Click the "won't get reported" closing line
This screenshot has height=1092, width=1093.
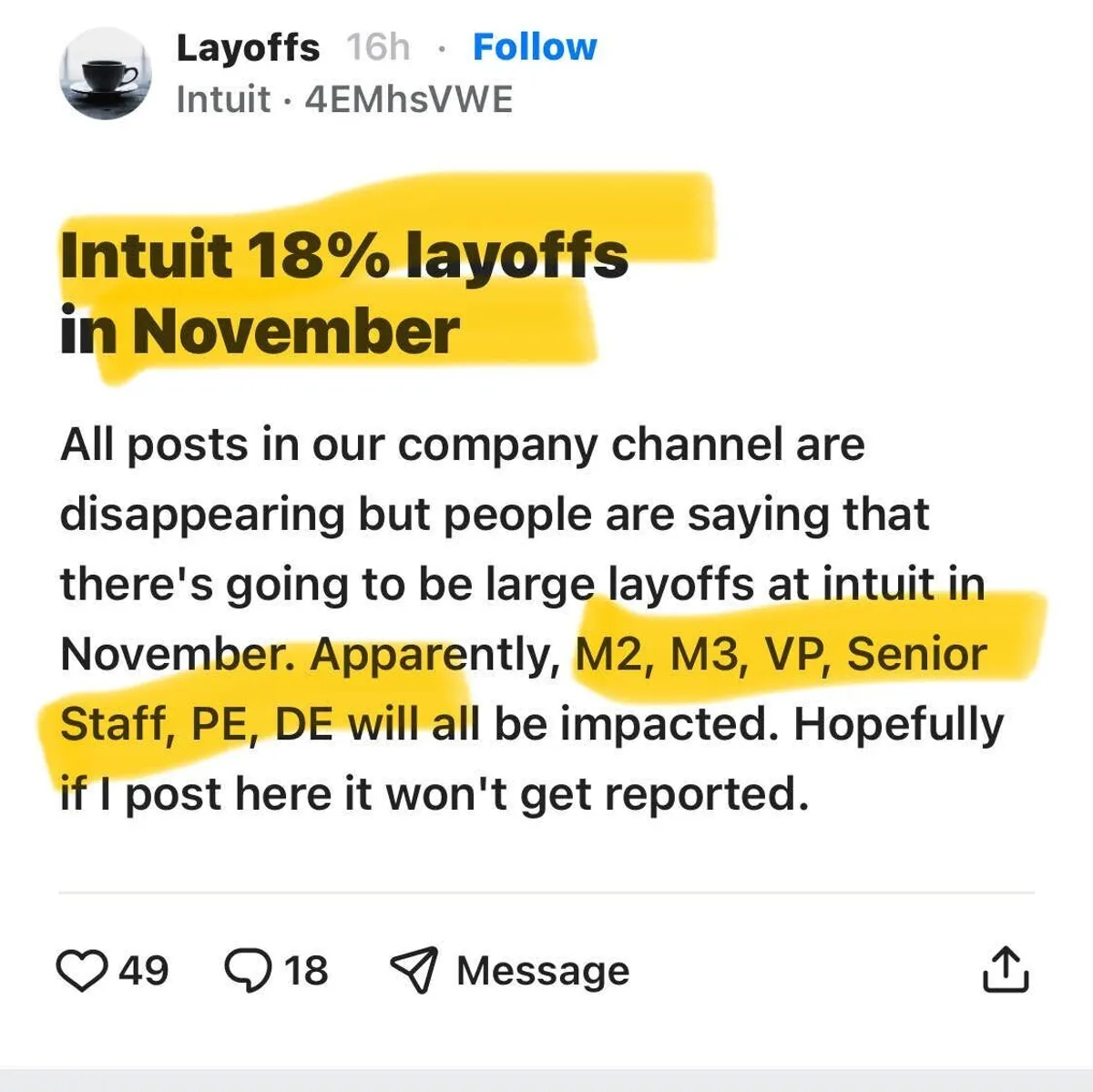[x=434, y=794]
